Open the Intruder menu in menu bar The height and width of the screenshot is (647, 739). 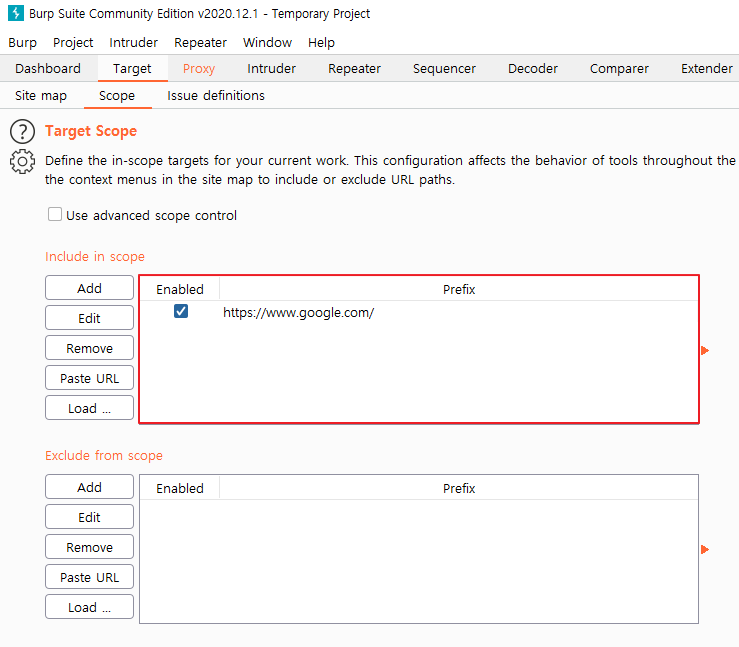coord(133,42)
